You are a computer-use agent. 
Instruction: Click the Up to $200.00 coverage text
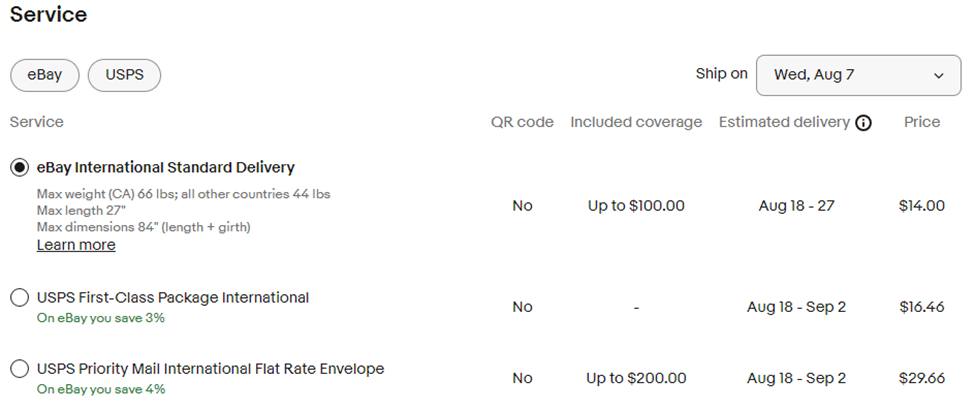tap(636, 378)
